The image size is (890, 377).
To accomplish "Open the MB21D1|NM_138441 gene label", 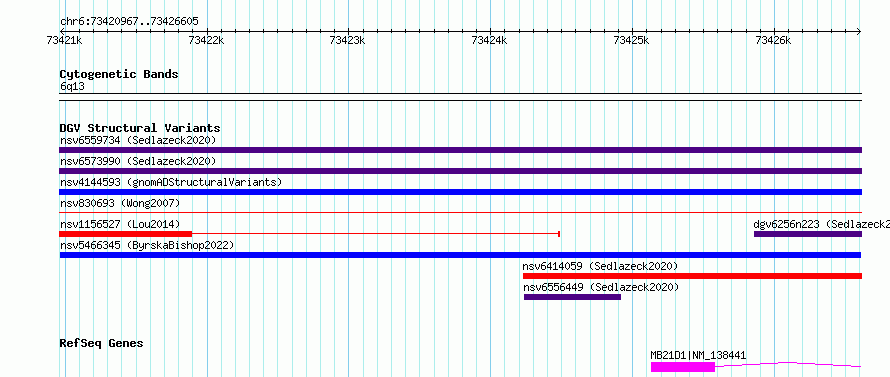I will [698, 356].
